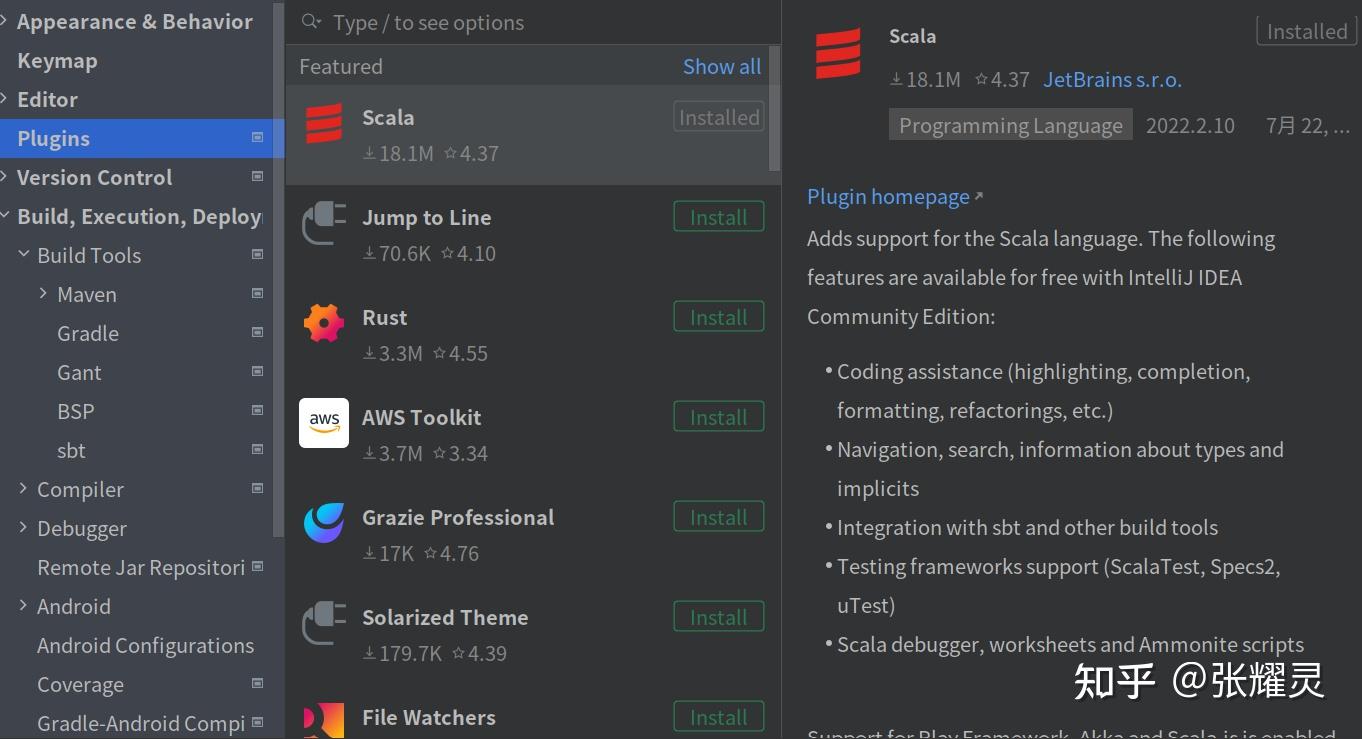Collapse the Build Tools node
Screen dimensions: 1362x739
click(24, 255)
